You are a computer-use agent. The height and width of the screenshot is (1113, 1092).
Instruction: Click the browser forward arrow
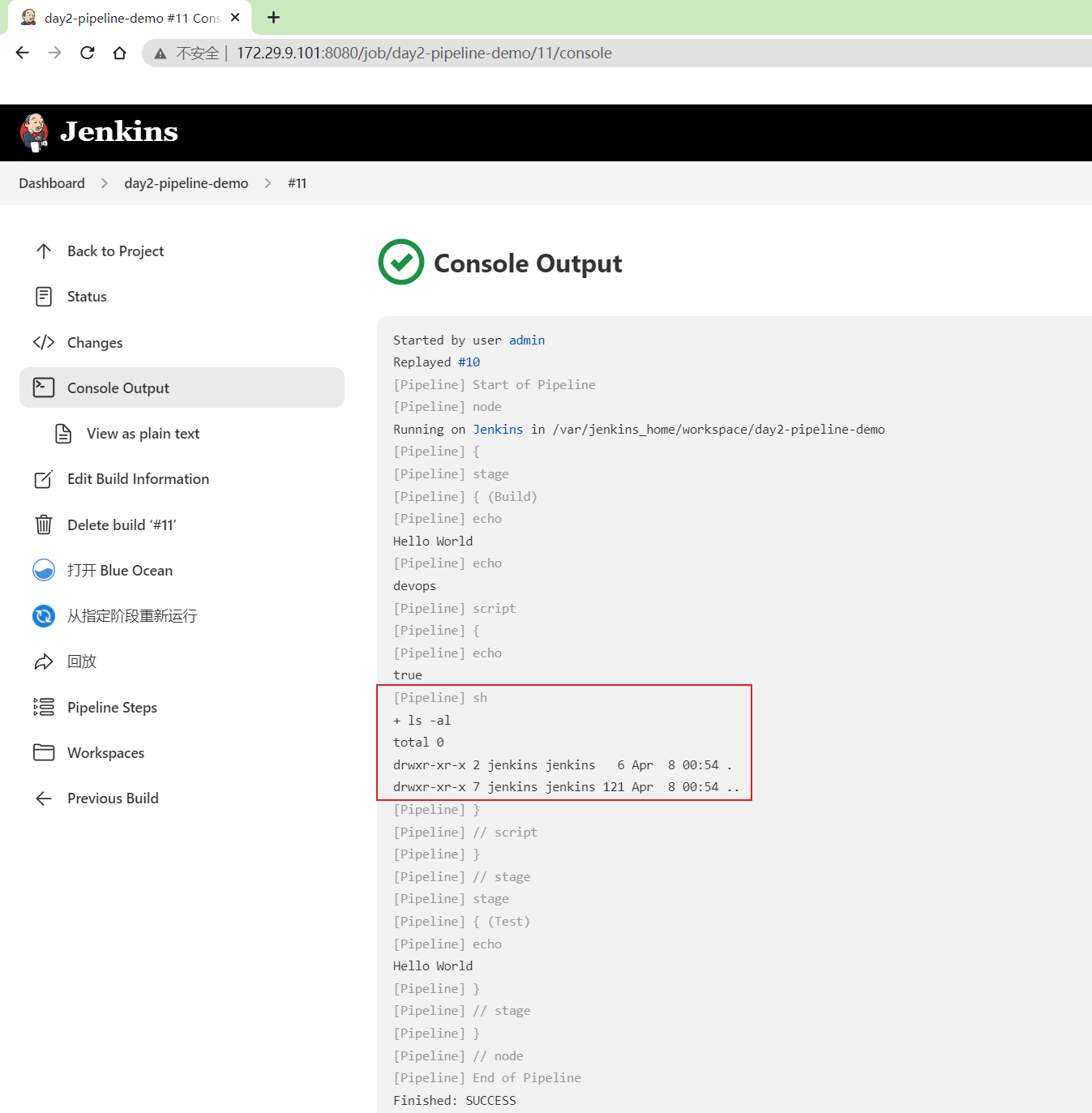pyautogui.click(x=55, y=53)
